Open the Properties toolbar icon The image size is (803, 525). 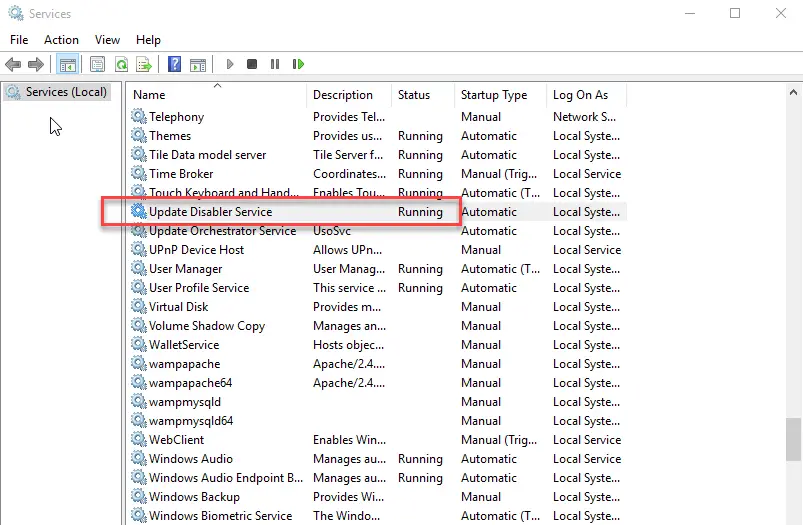point(97,65)
